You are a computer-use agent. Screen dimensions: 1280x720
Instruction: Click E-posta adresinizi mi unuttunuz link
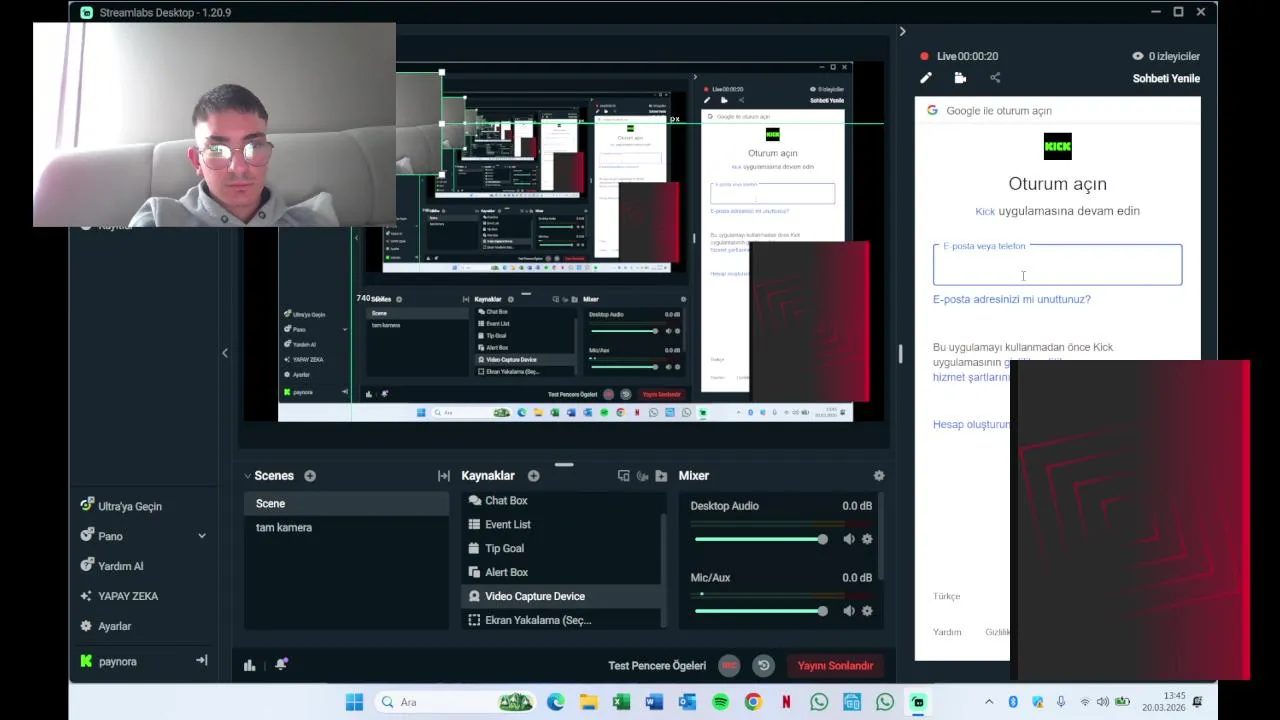[x=1011, y=299]
